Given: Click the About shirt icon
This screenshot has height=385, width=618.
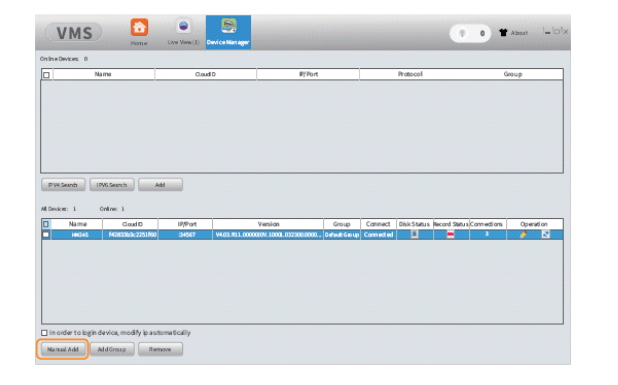Looking at the screenshot, I should point(503,33).
